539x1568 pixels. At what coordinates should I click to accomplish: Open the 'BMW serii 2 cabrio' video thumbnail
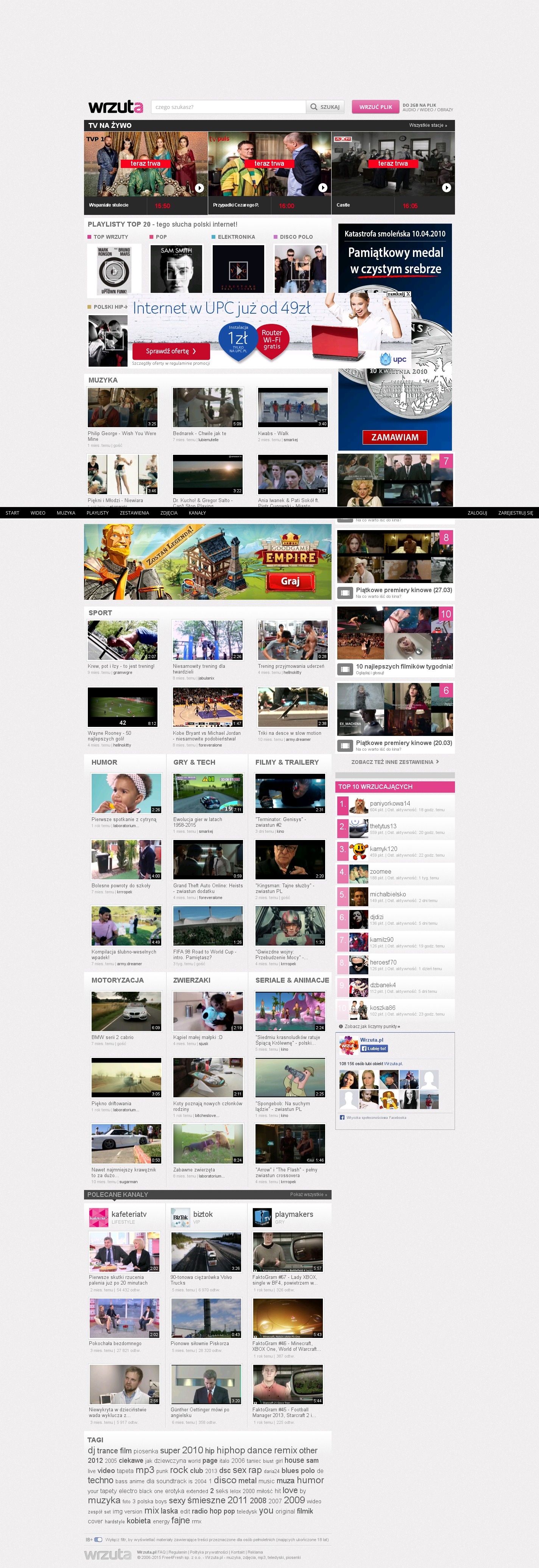click(126, 1011)
